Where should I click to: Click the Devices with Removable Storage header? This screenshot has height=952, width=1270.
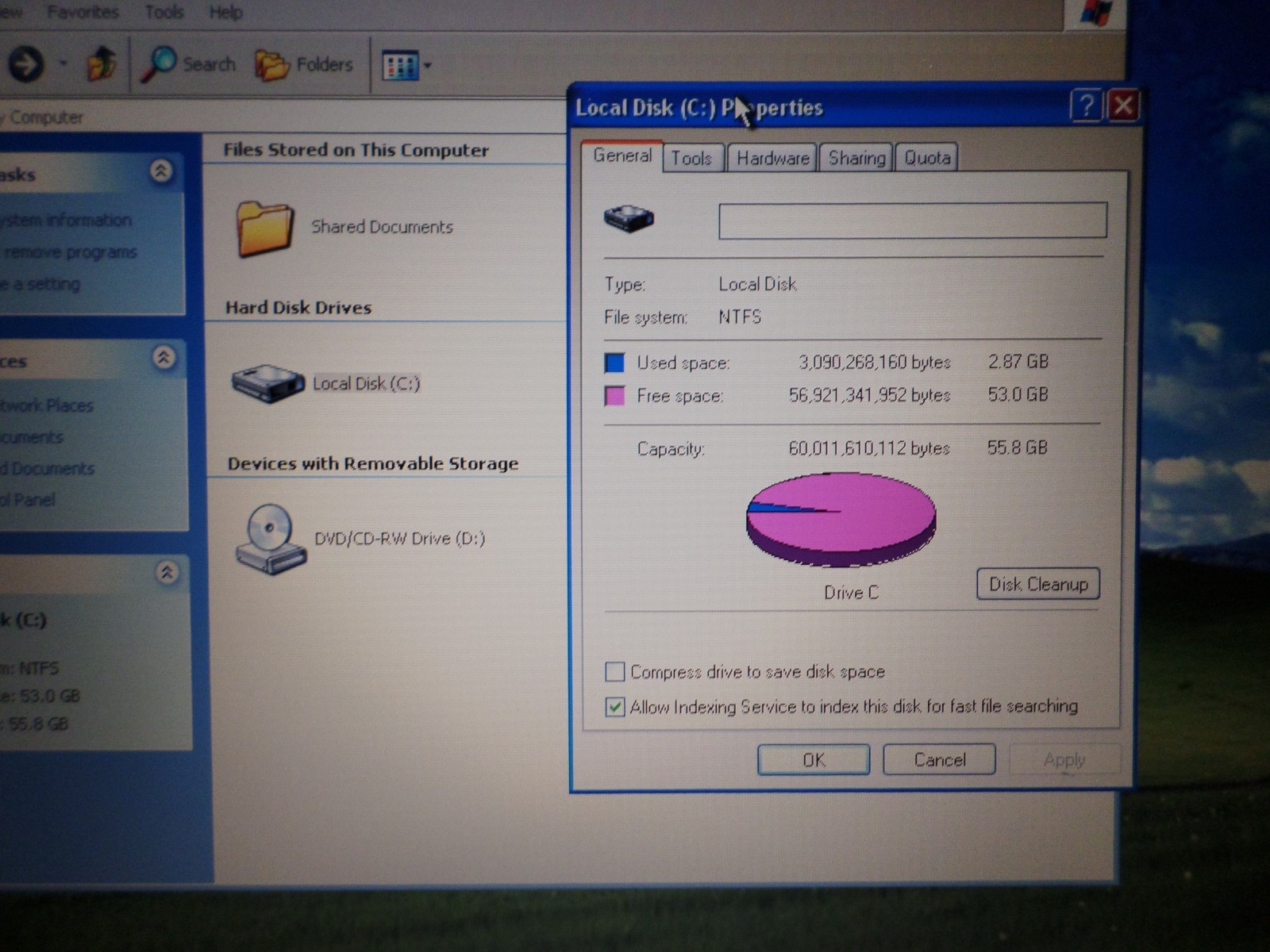click(373, 463)
